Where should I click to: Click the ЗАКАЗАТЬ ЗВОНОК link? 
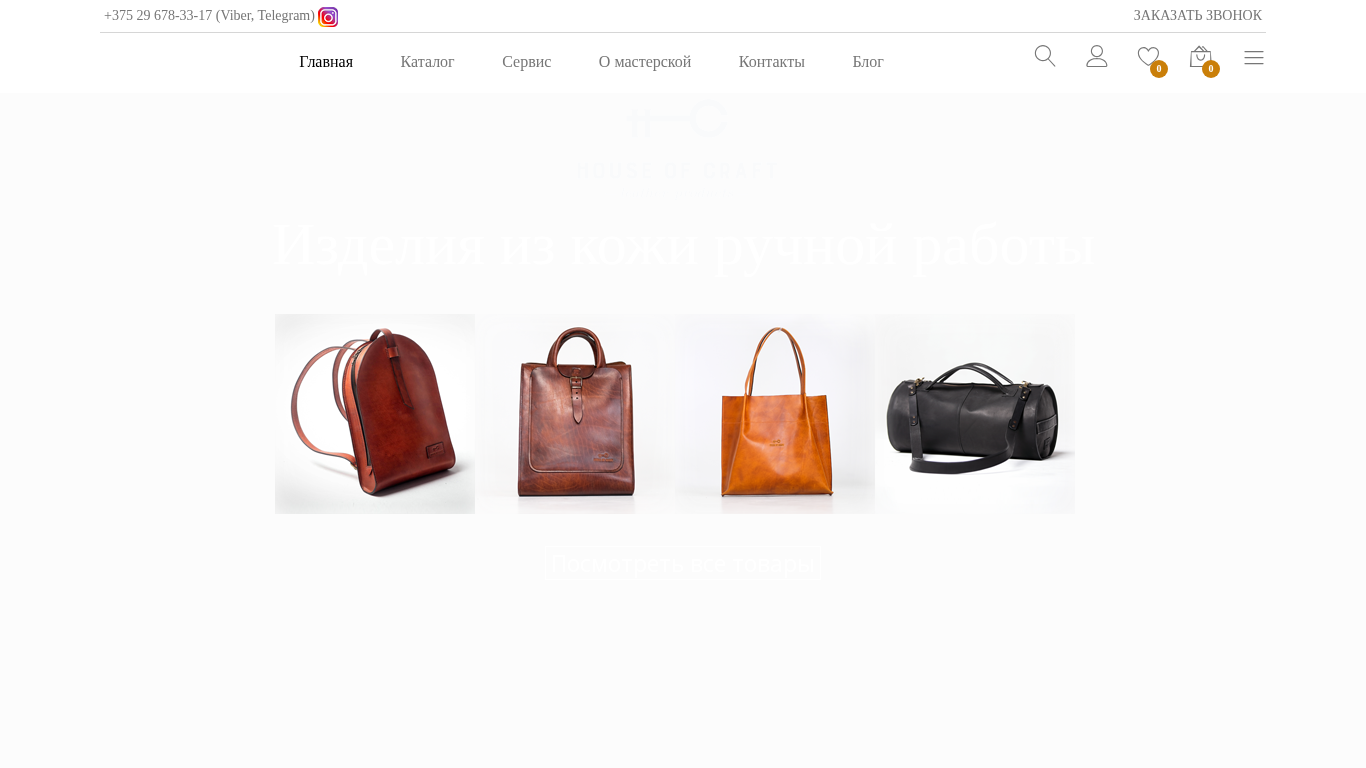(1197, 16)
